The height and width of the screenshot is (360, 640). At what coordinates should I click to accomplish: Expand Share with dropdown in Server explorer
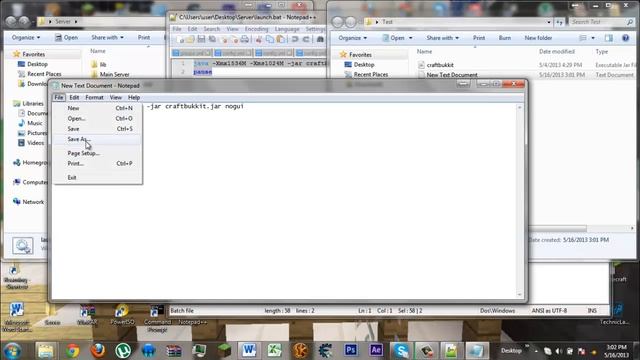107,38
